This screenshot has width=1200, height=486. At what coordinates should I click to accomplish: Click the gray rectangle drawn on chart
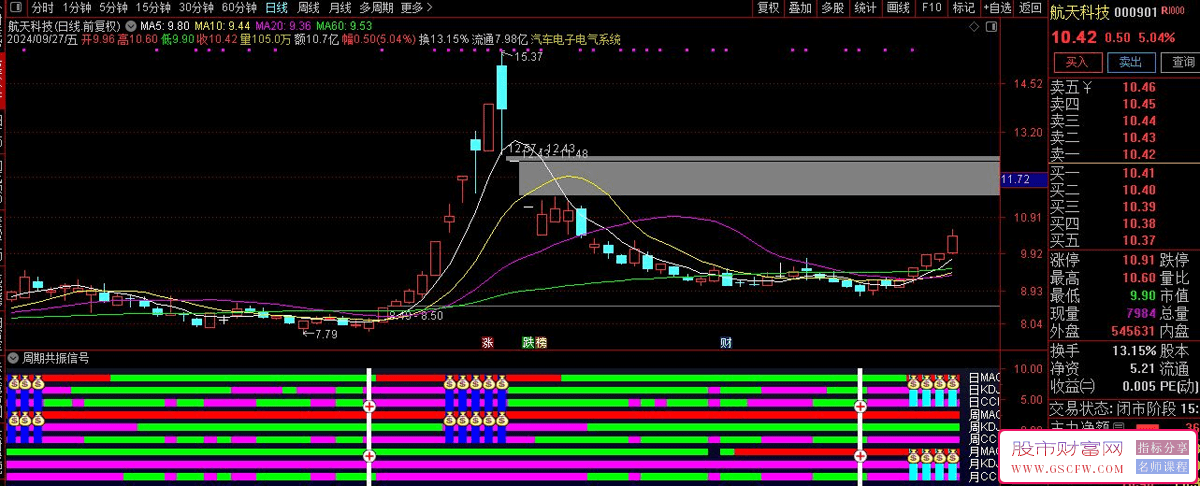tap(758, 176)
